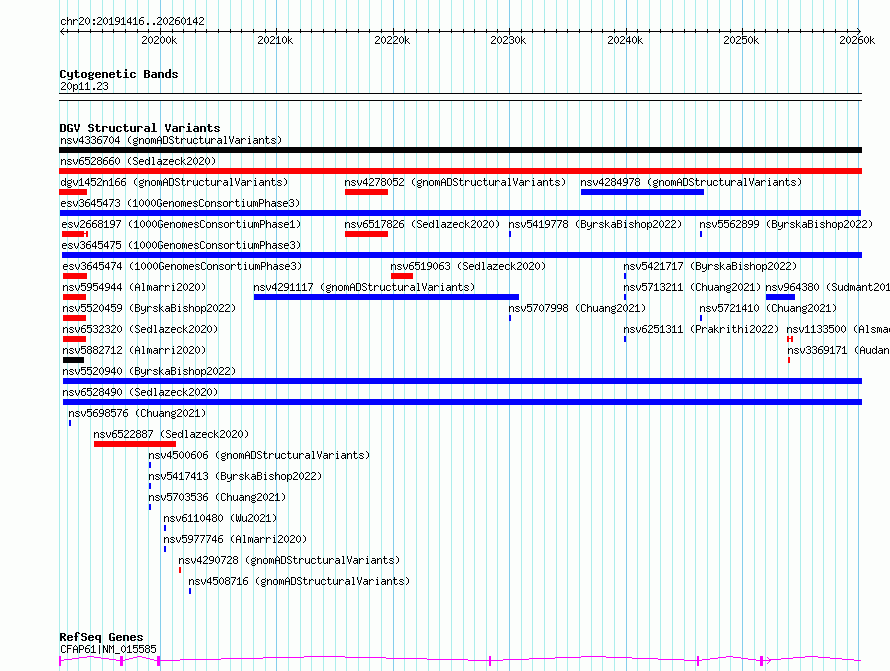890x671 pixels.
Task: Click the nsv5520940 (ByrskaBishop2022) label
Action: click(x=149, y=371)
